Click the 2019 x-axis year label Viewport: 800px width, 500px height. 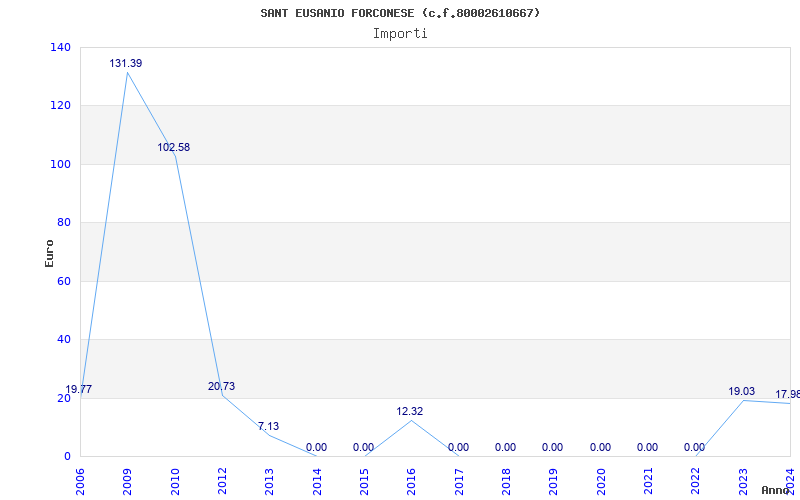(554, 482)
